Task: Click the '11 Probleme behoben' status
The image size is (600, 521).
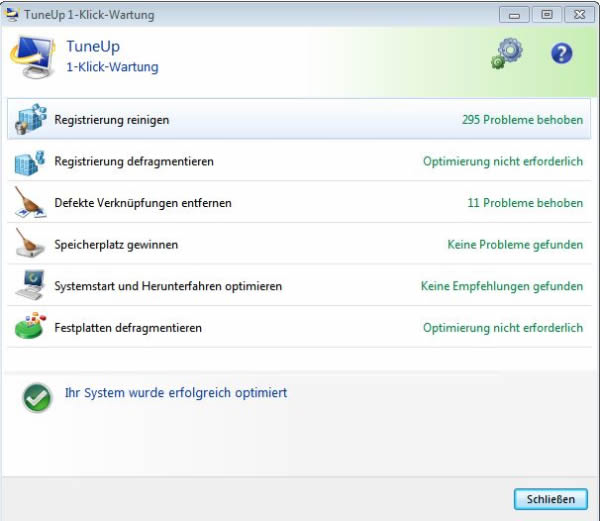Action: click(525, 203)
